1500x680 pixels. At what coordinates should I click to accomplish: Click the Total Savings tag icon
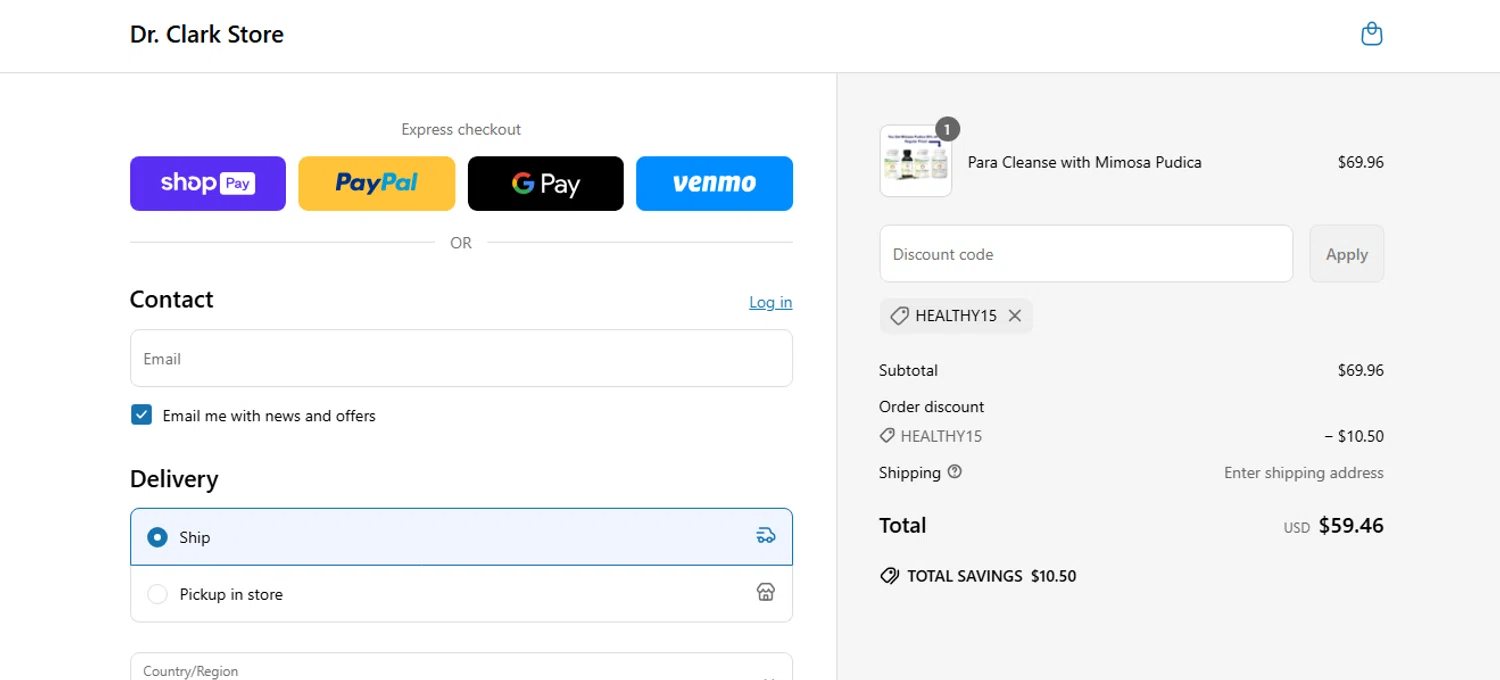pyautogui.click(x=889, y=576)
